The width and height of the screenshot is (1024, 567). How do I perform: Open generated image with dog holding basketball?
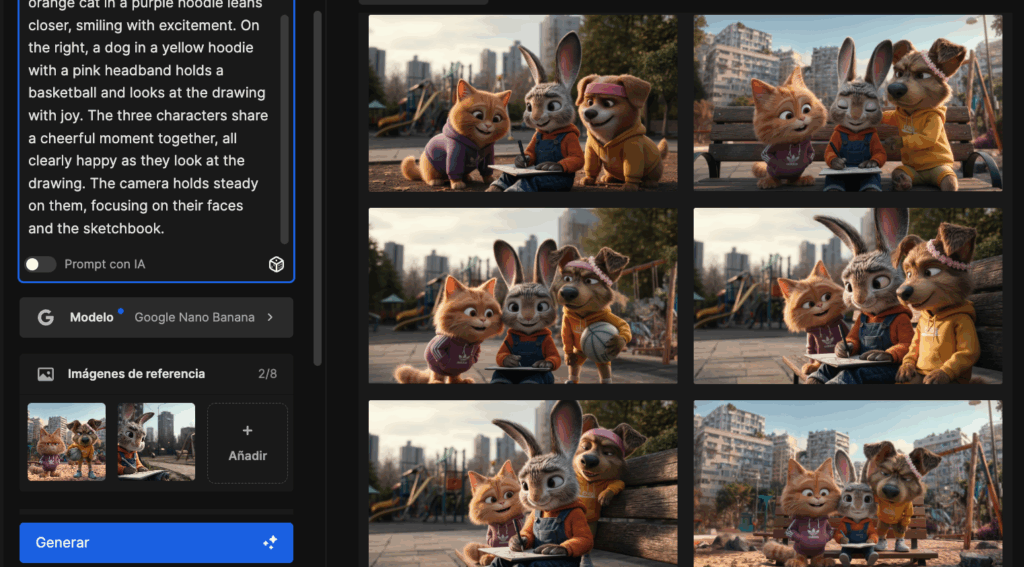pyautogui.click(x=522, y=295)
